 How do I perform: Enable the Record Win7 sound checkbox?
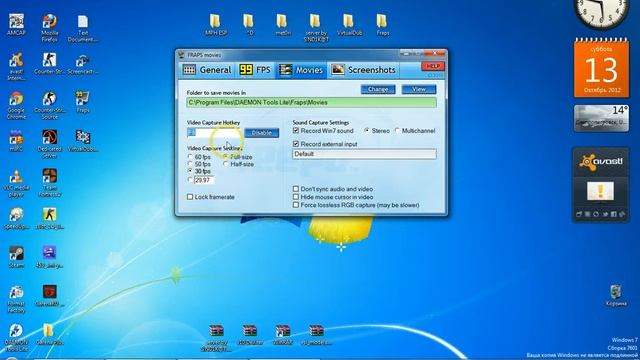click(296, 131)
